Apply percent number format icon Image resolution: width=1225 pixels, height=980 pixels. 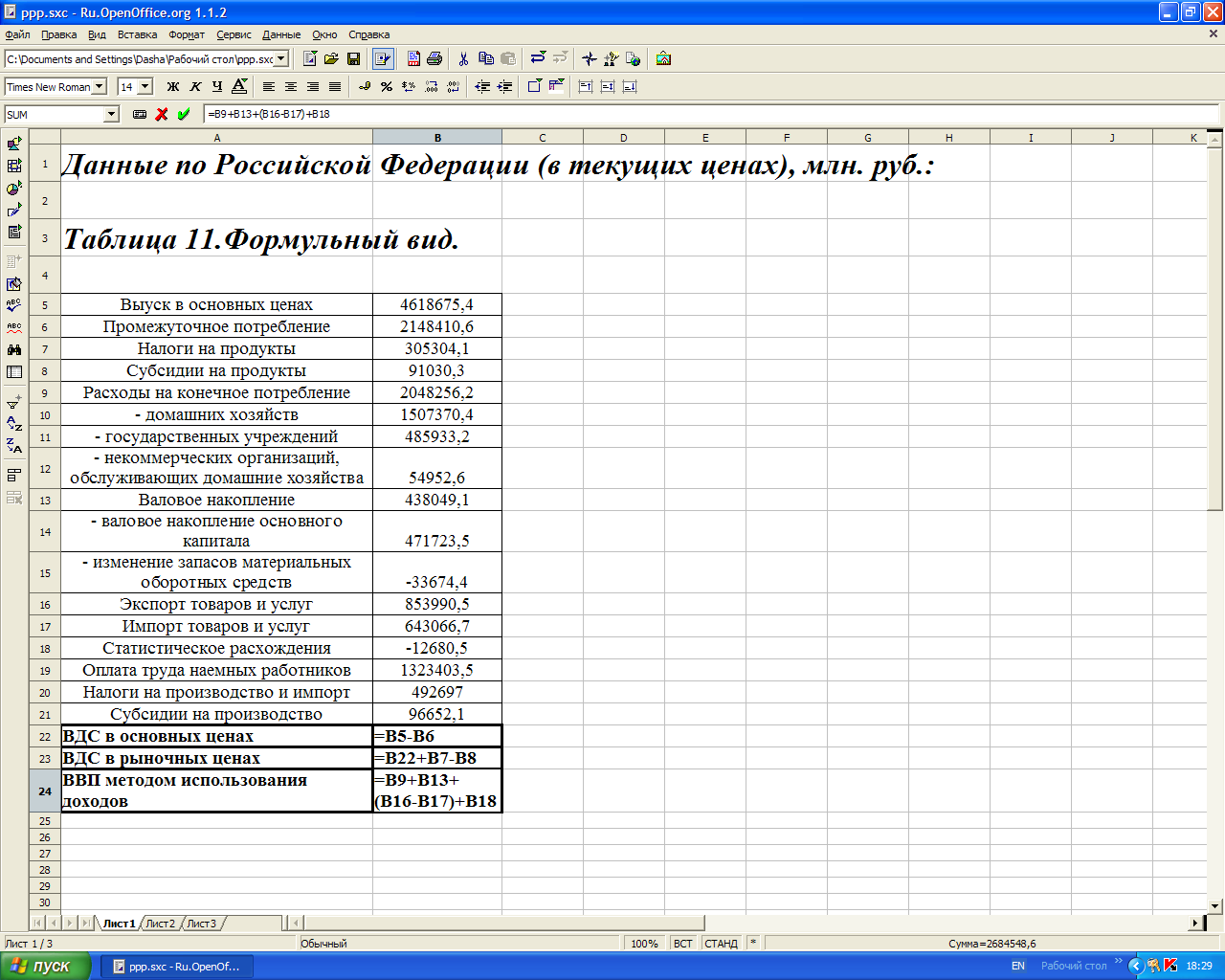pyautogui.click(x=387, y=87)
